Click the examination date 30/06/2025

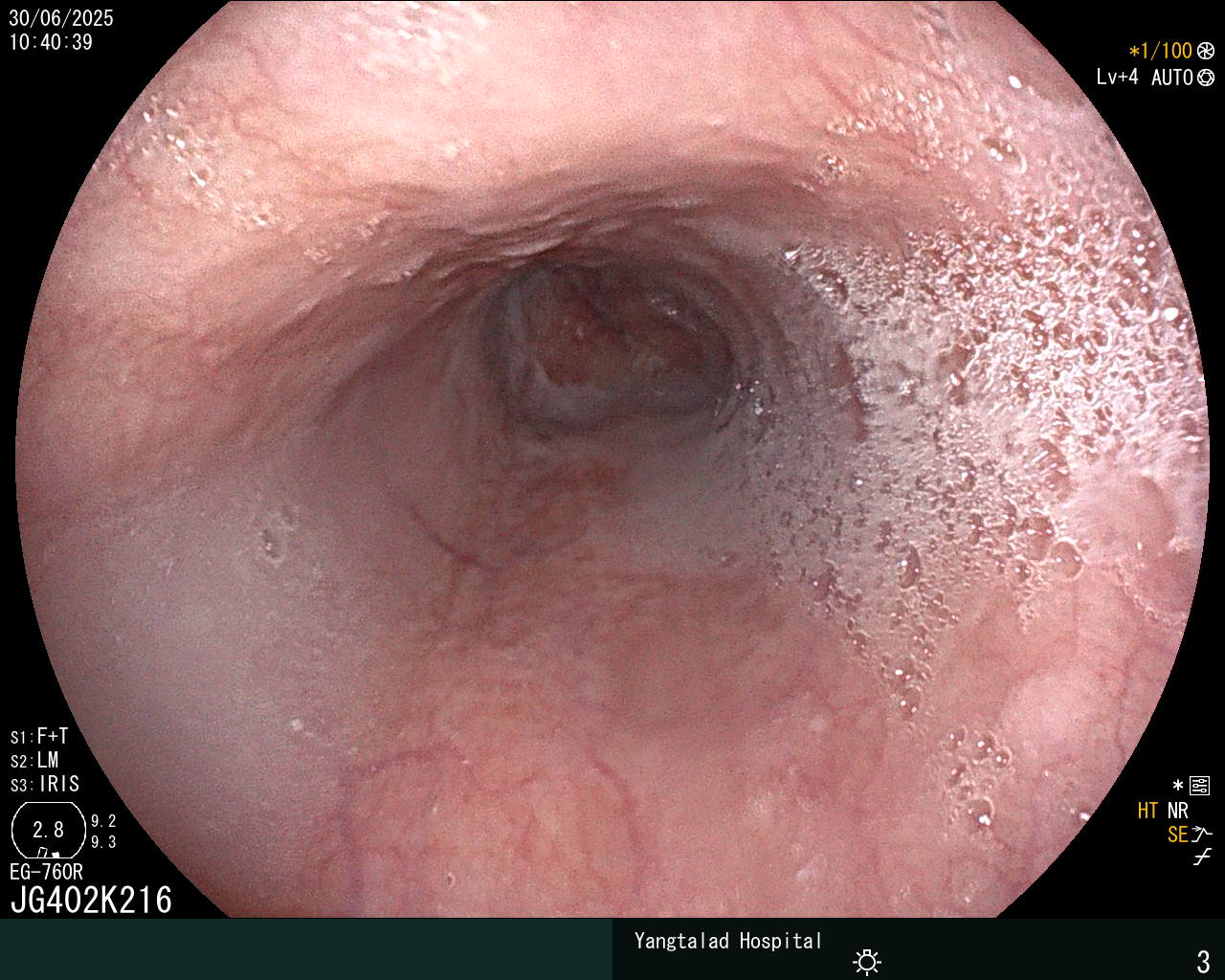(61, 19)
